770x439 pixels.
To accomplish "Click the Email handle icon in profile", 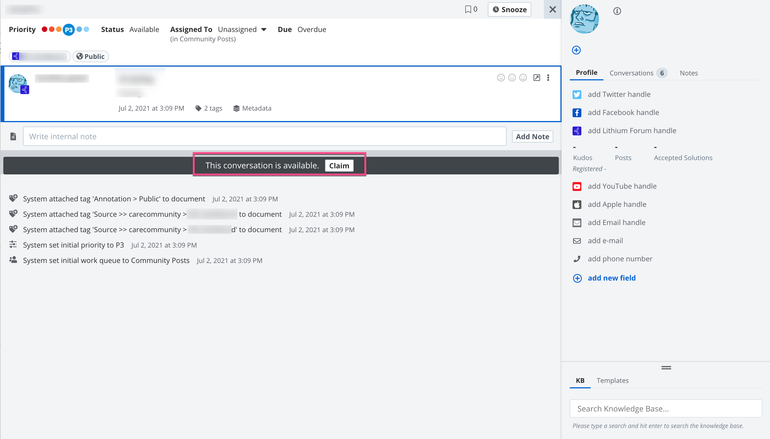I will 577,222.
